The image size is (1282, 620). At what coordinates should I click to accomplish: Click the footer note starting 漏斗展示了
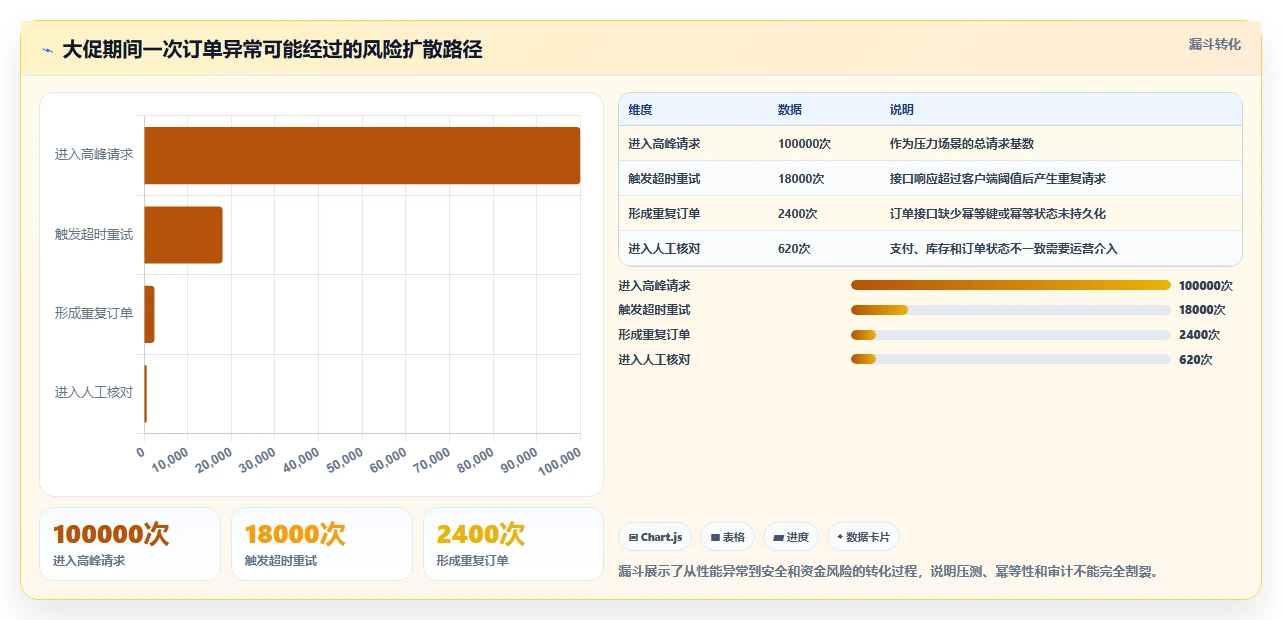(x=888, y=572)
